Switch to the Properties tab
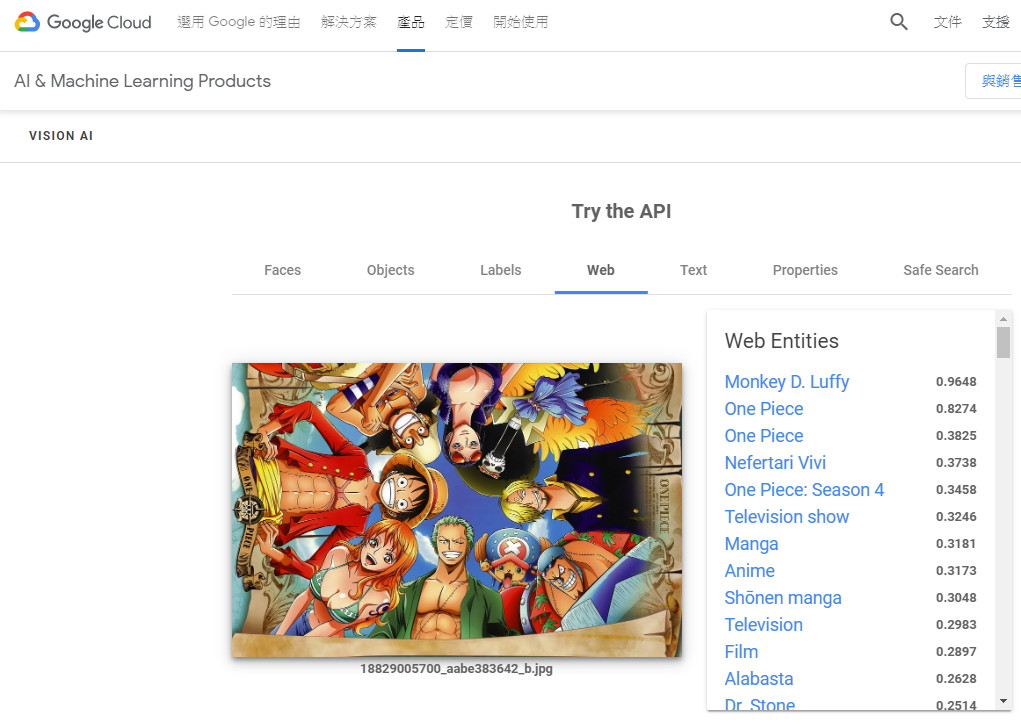The width and height of the screenshot is (1021, 728). (x=805, y=270)
